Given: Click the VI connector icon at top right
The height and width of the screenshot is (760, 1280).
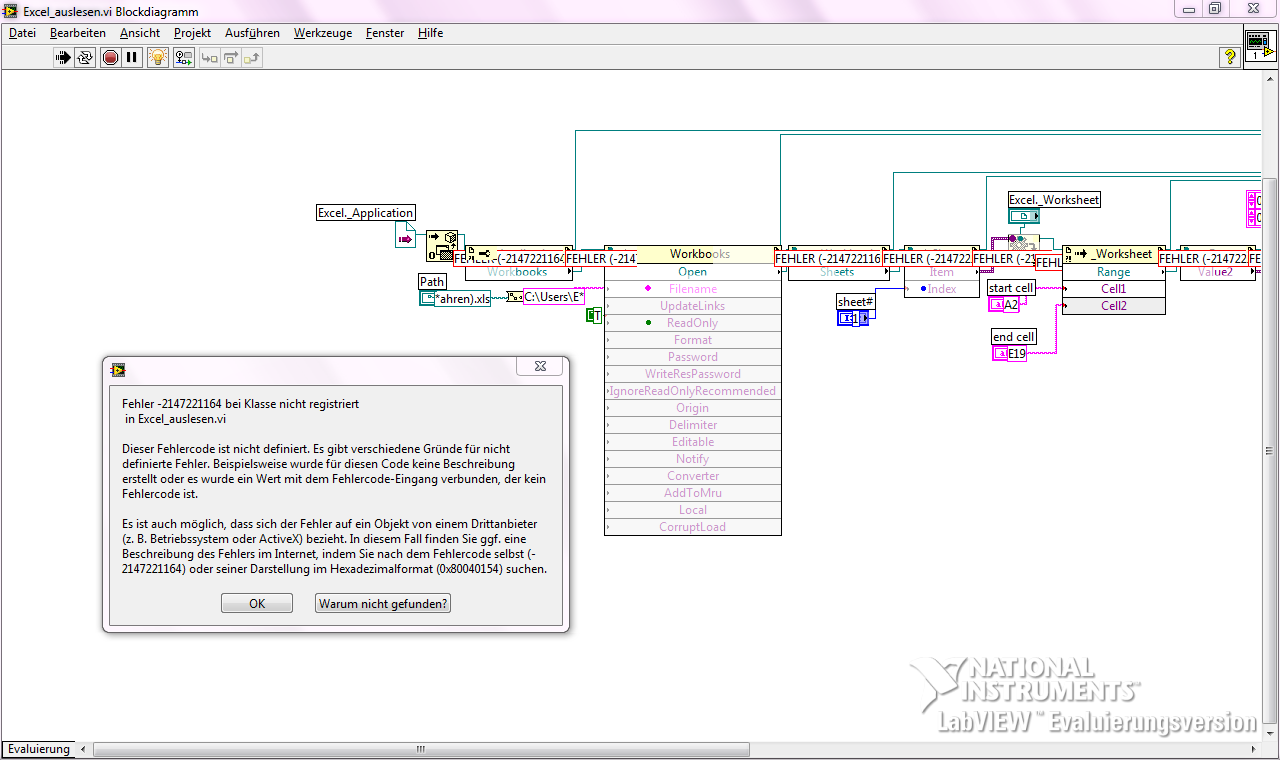Looking at the screenshot, I should coord(1259,48).
